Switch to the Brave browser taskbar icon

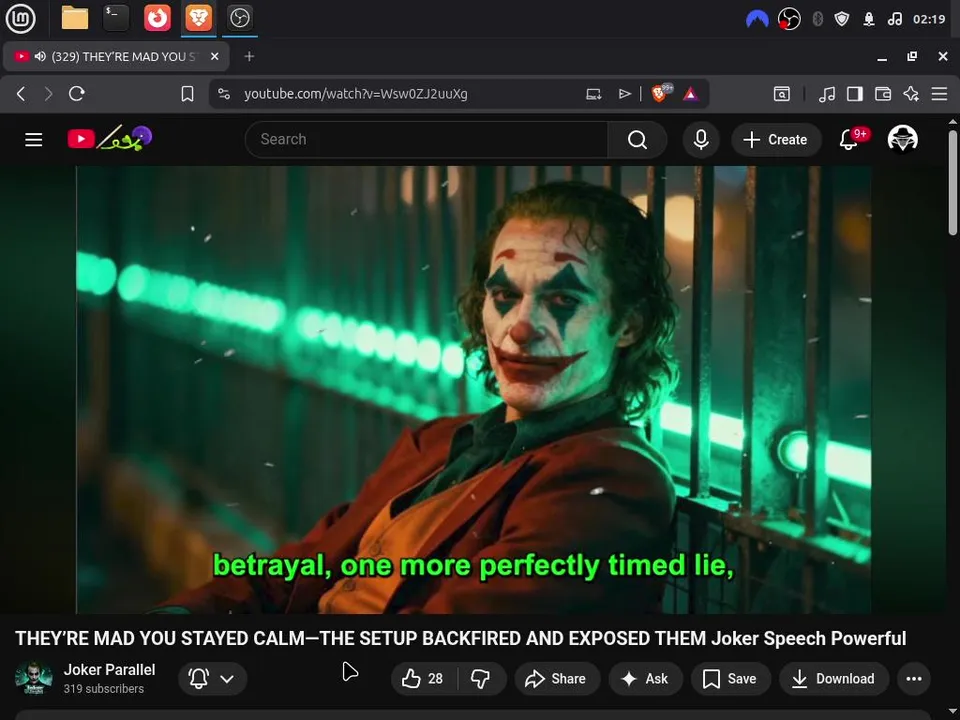point(198,18)
